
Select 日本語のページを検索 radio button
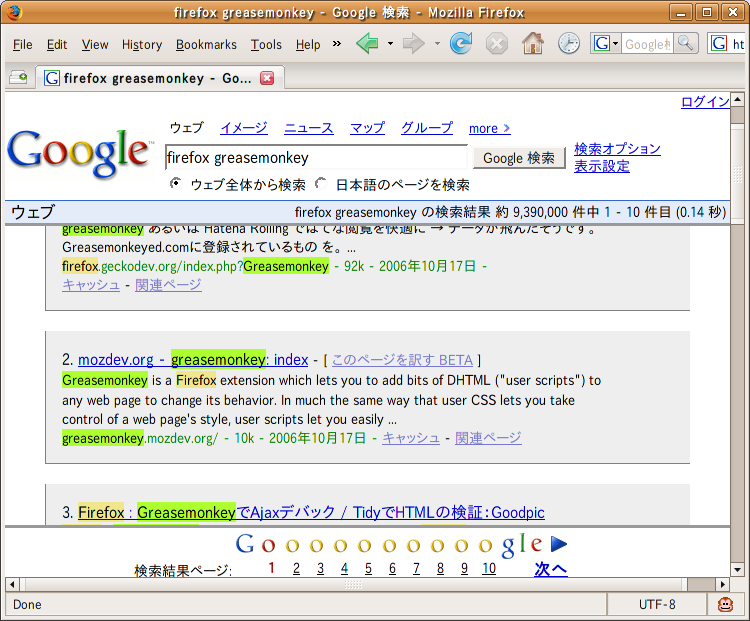[x=321, y=184]
